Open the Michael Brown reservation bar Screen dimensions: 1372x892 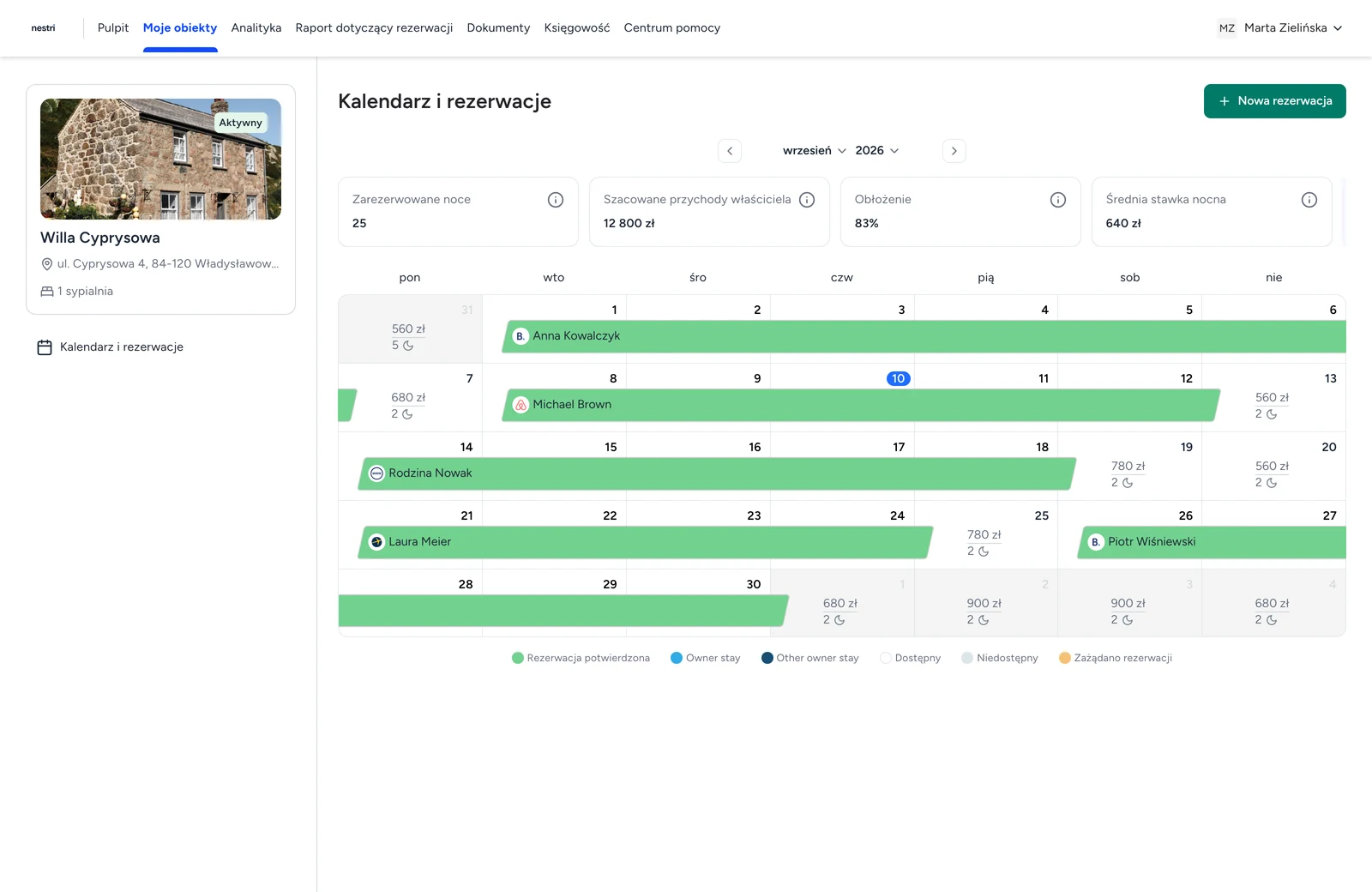(x=861, y=405)
